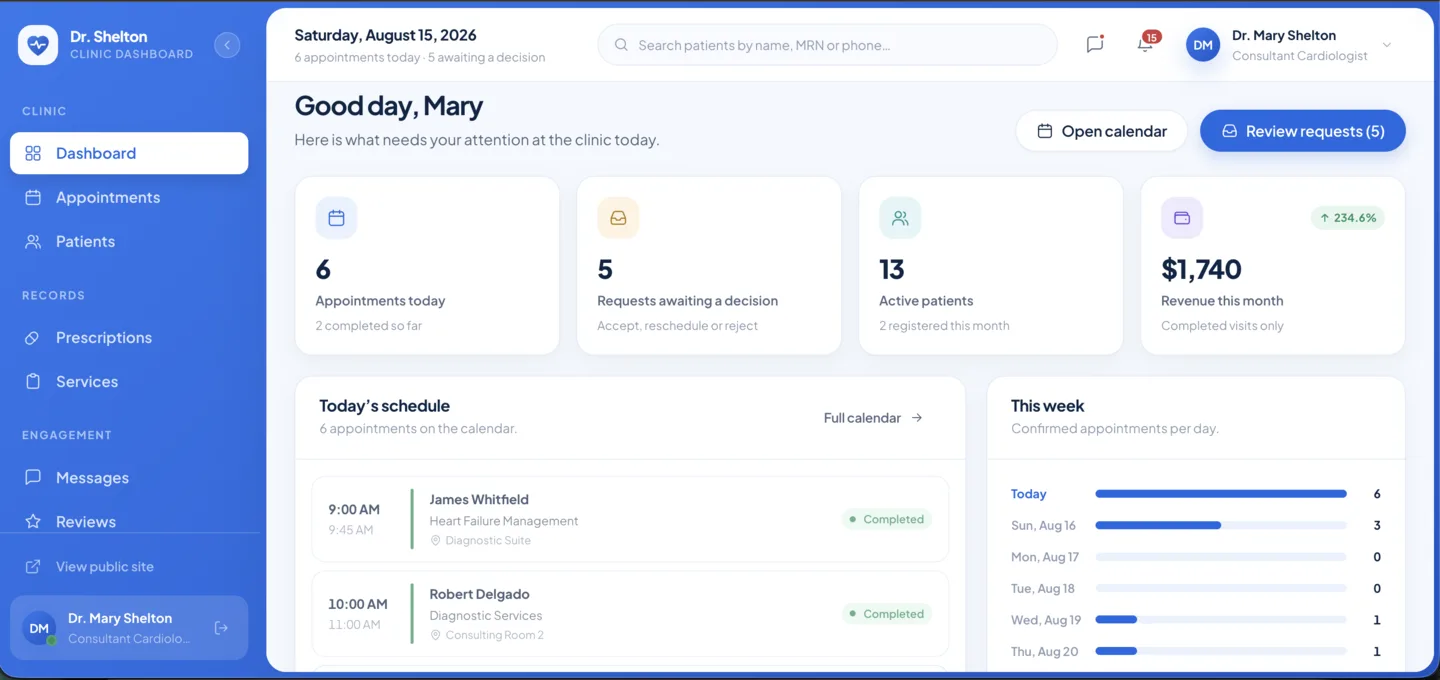Image resolution: width=1440 pixels, height=680 pixels.
Task: Click the external link icon beside View public site
Action: pos(33,566)
